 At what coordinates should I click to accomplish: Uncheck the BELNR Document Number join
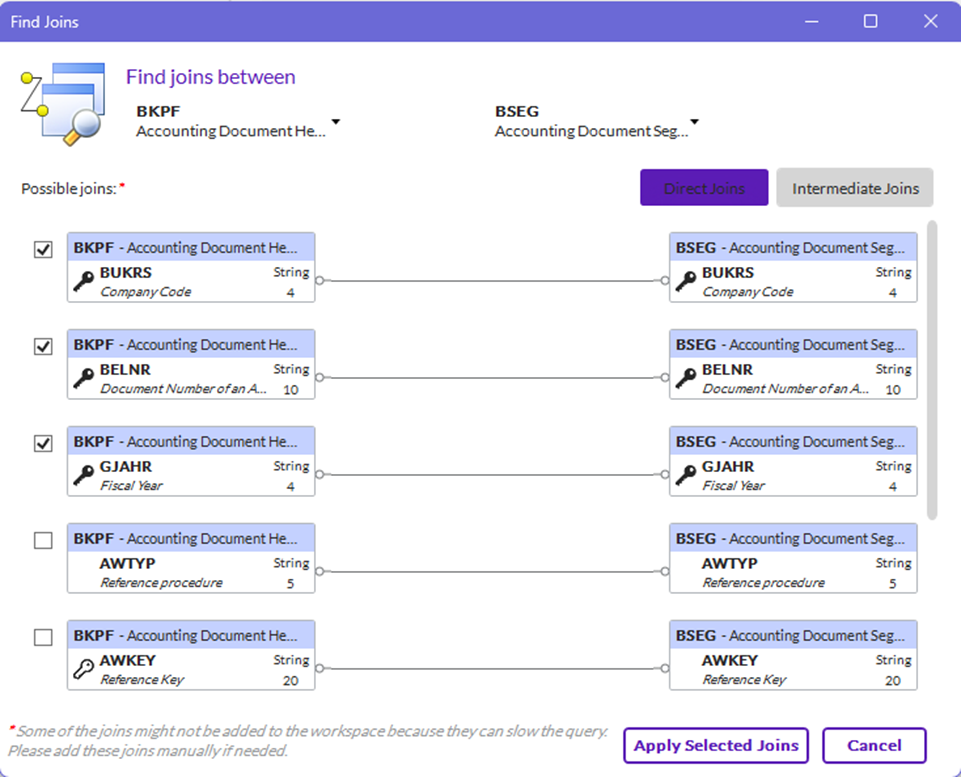[x=43, y=346]
